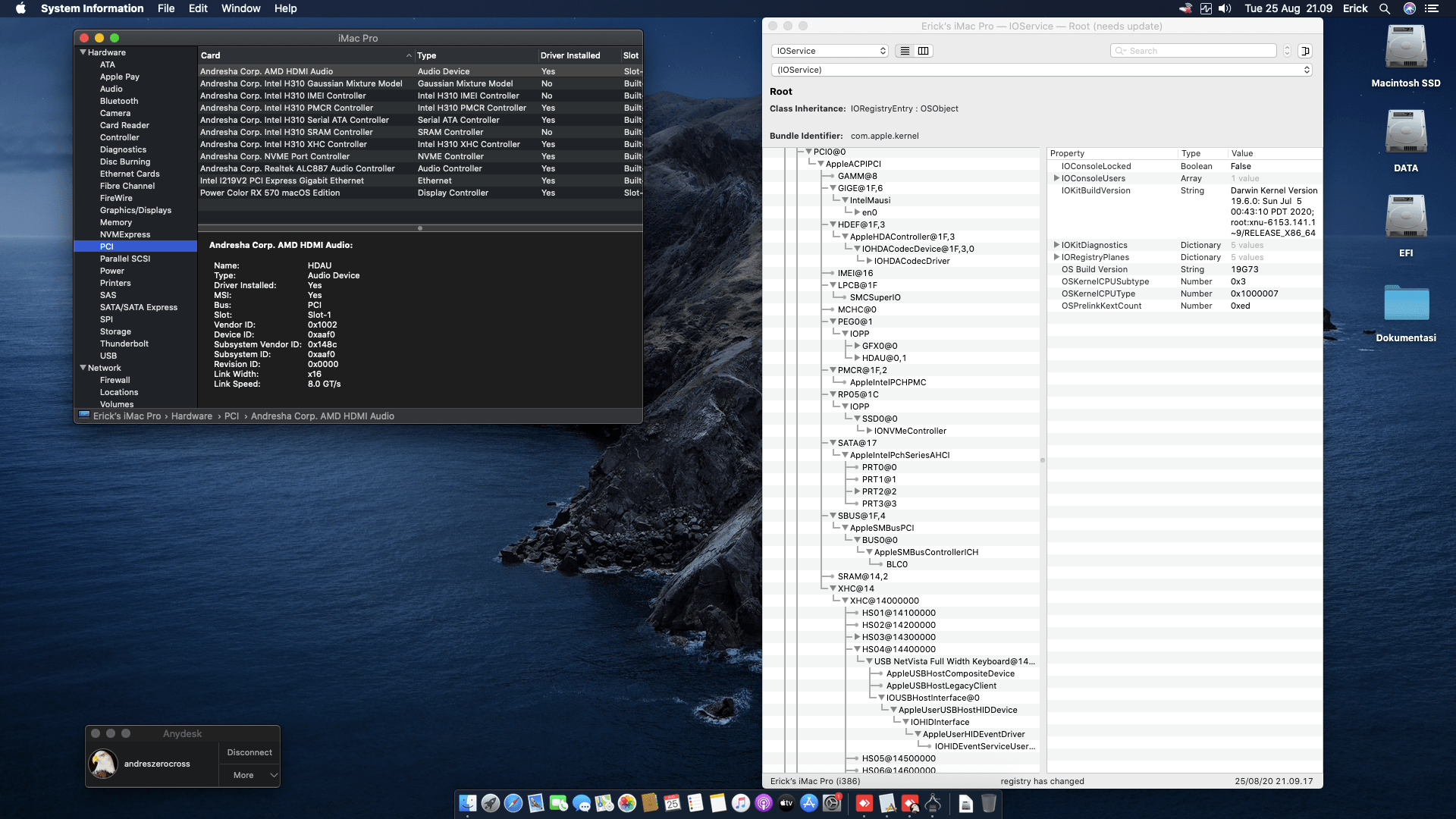The height and width of the screenshot is (819, 1456).
Task: Expand the IOKitDiagnostics property row
Action: (1056, 245)
